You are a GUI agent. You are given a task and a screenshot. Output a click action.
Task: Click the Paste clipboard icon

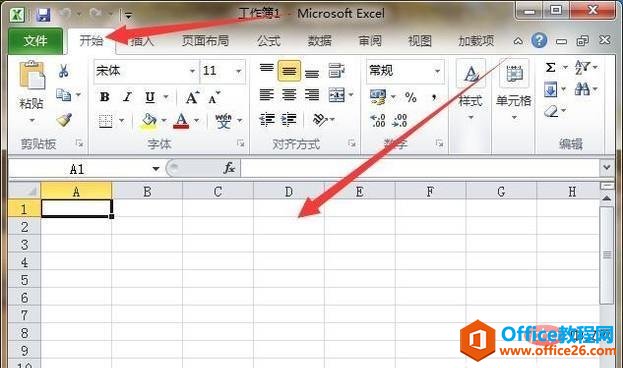coord(32,75)
